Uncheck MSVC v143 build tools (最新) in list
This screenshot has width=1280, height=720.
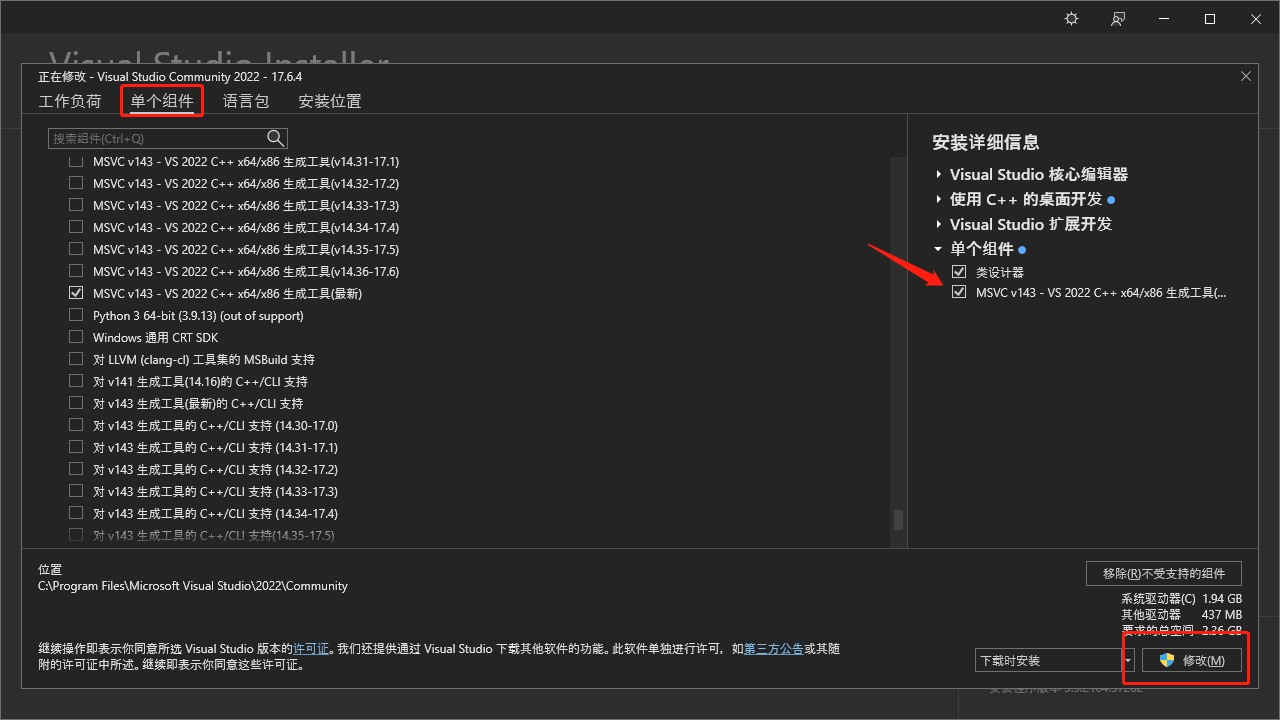tap(76, 294)
